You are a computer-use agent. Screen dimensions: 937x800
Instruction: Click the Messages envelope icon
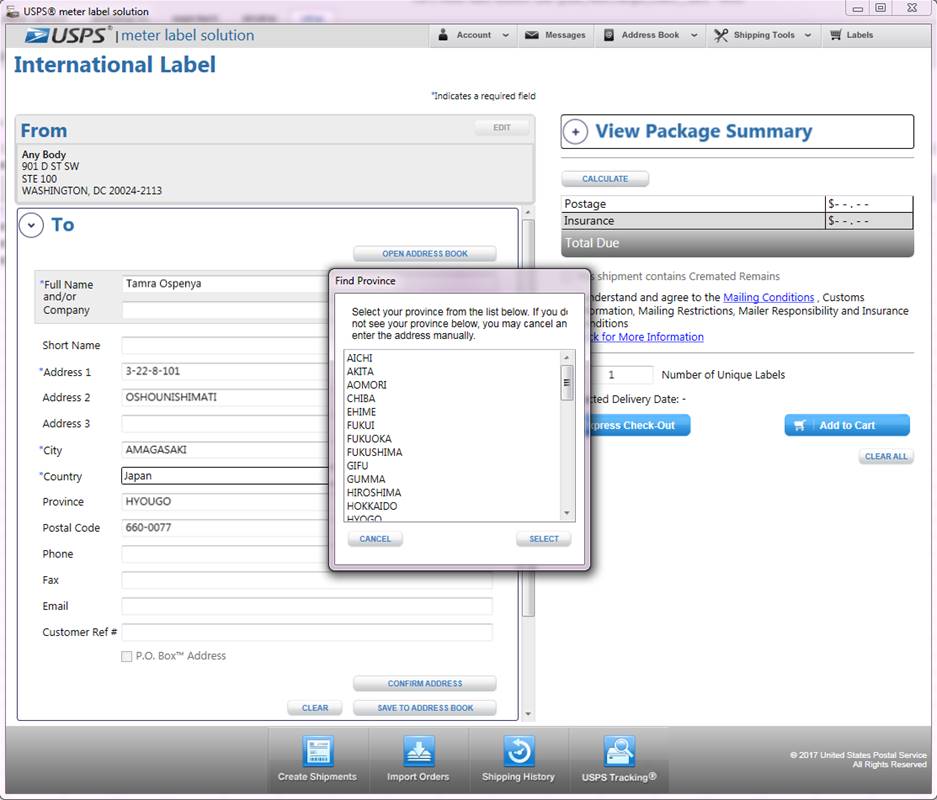tap(531, 35)
